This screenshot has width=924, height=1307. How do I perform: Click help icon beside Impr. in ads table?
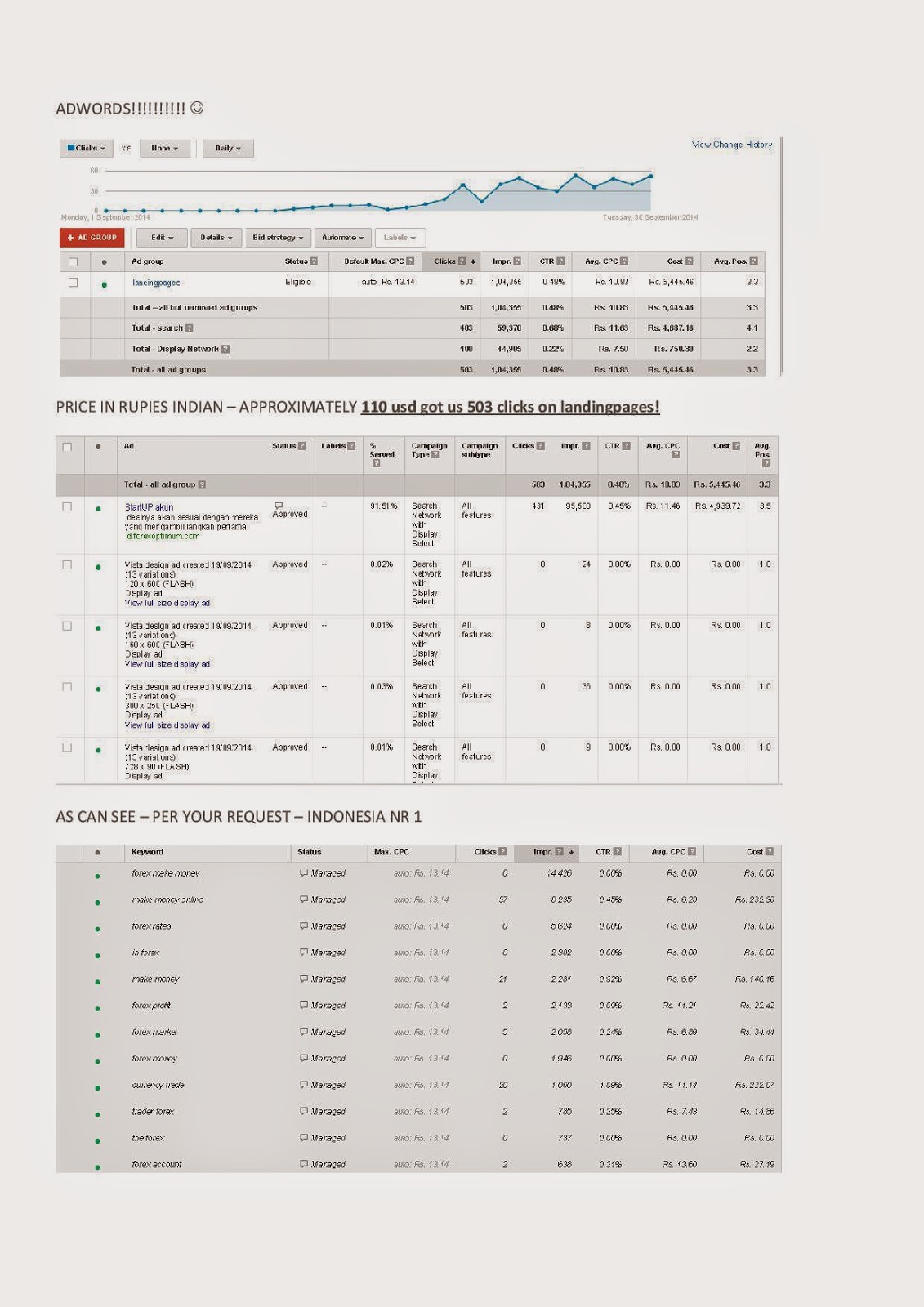pos(586,446)
